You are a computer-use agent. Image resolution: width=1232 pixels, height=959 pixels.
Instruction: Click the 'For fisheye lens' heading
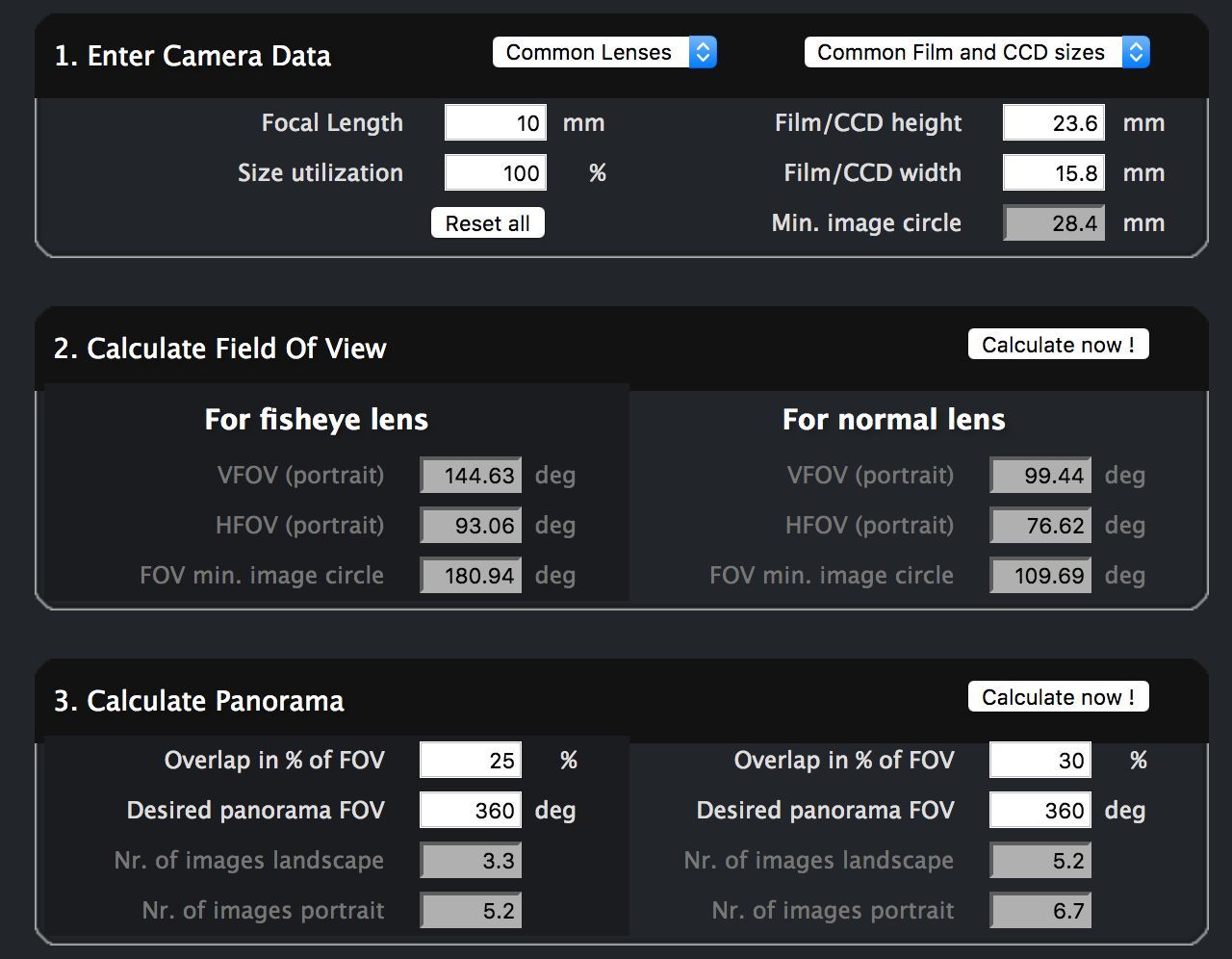(317, 420)
